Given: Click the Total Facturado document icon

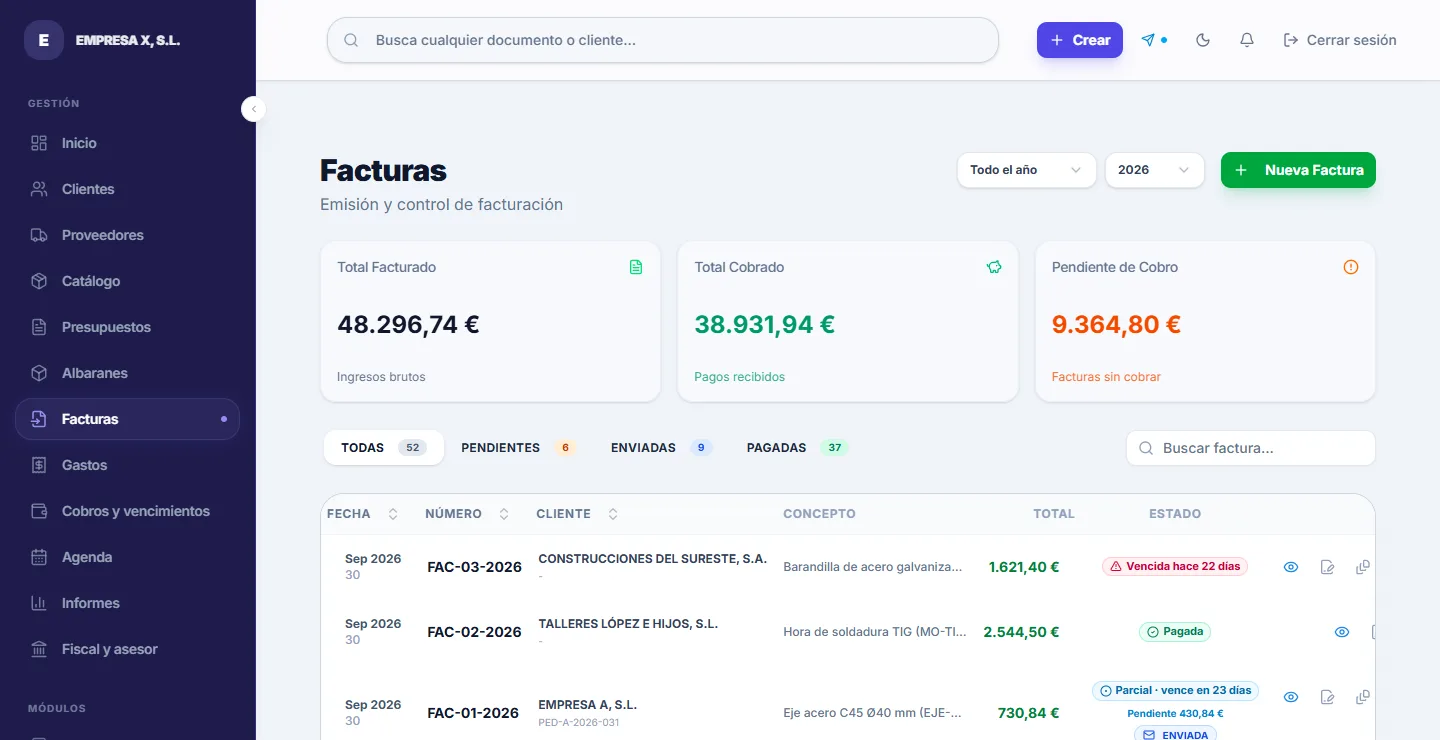Looking at the screenshot, I should (636, 267).
